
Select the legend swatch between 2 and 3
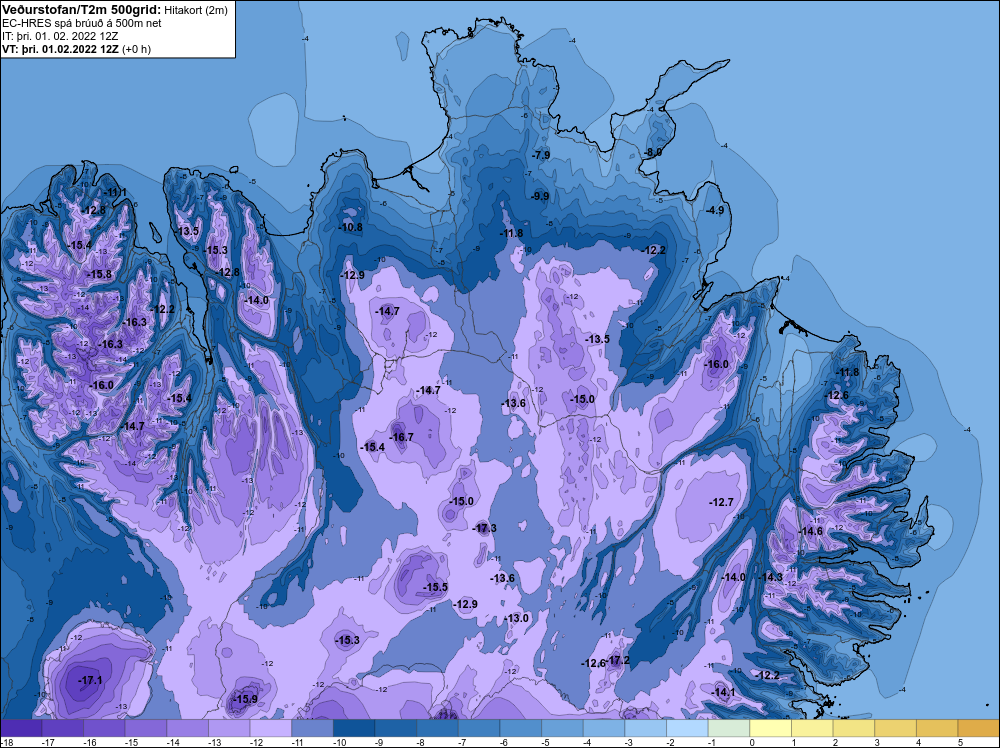(853, 728)
